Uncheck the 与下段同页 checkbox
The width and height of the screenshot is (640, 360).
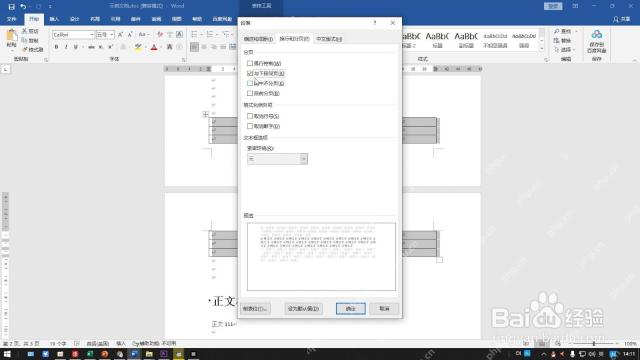[250, 73]
